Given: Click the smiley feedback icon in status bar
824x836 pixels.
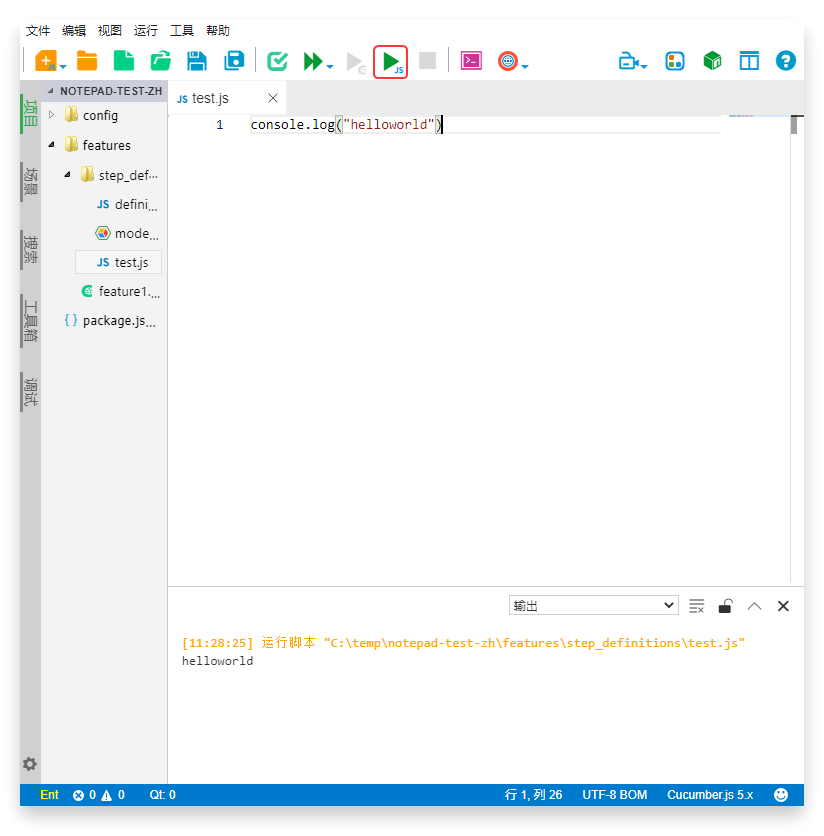Looking at the screenshot, I should click(781, 795).
